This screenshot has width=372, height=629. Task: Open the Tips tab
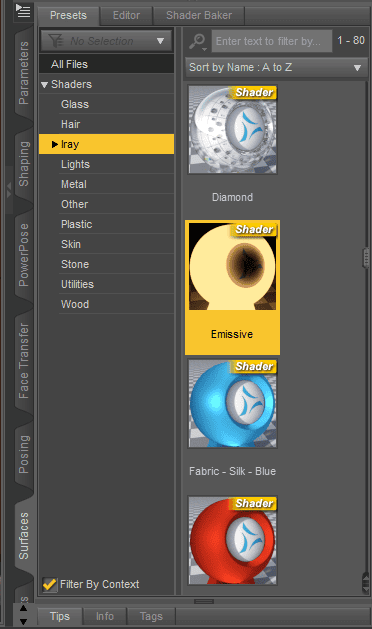pos(60,616)
